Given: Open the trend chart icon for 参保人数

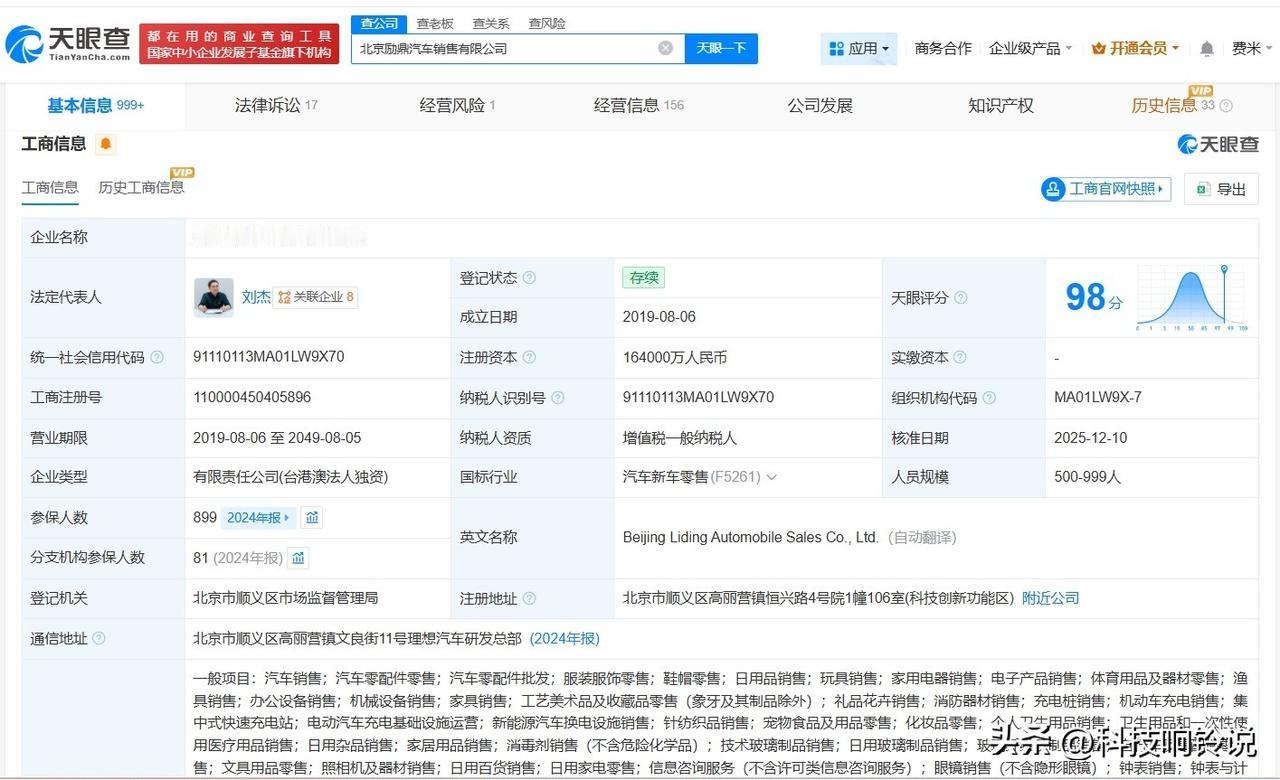Looking at the screenshot, I should 312,517.
